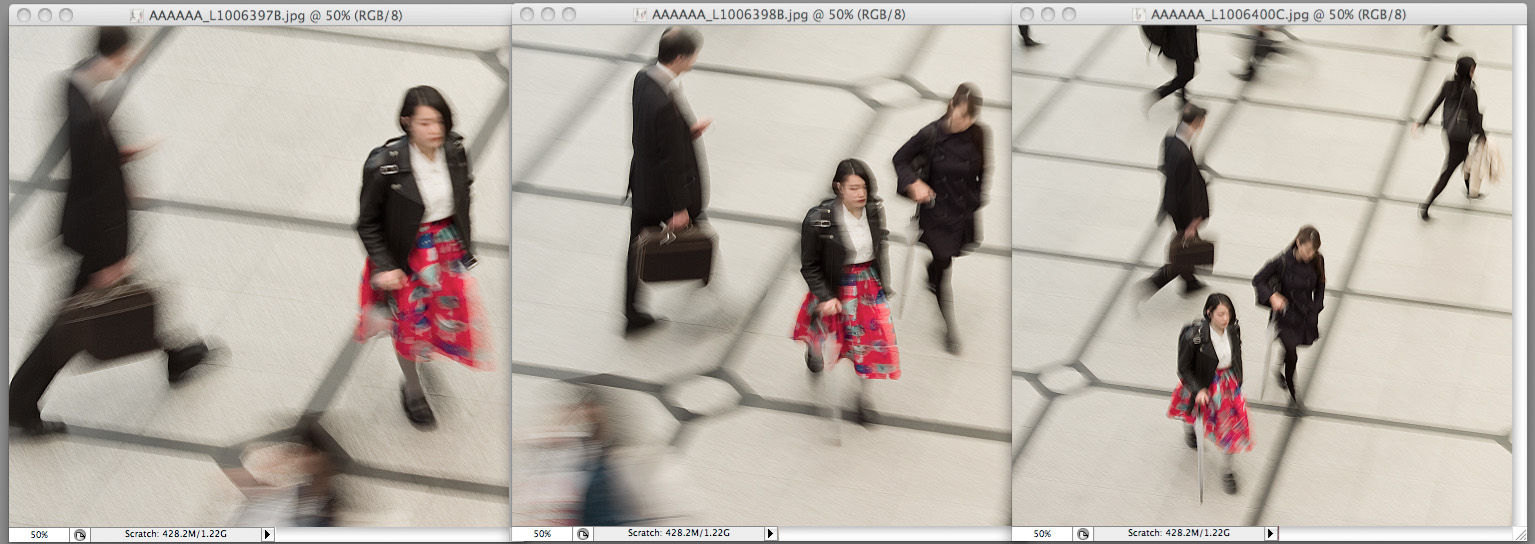Zoom the AAAAAA_L1006400C.jpg window with green button
1535x544 pixels.
click(x=1068, y=15)
